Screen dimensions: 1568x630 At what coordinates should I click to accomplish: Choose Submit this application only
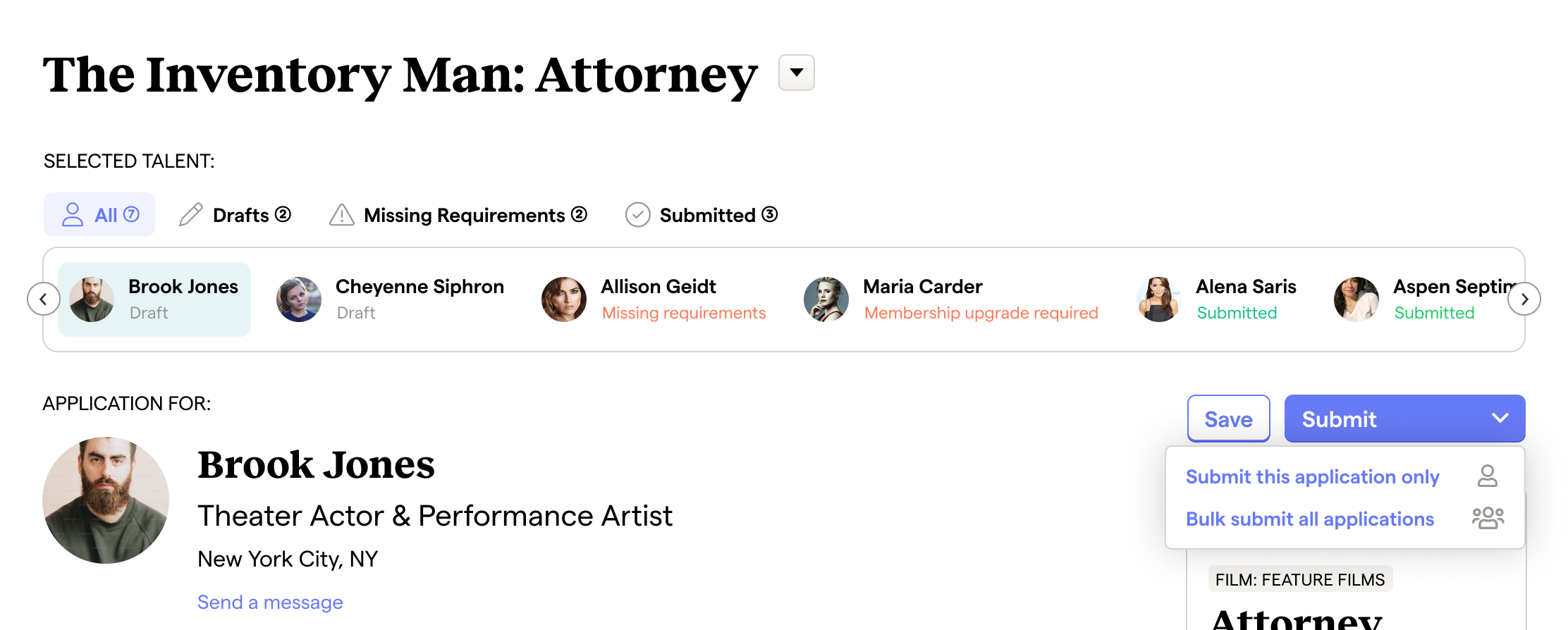[x=1312, y=477]
